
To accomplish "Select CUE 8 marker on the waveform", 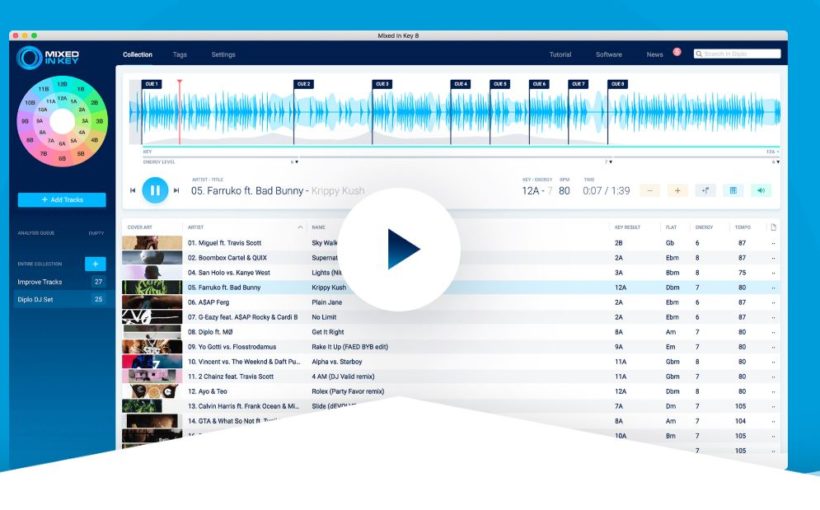I will tap(618, 84).
